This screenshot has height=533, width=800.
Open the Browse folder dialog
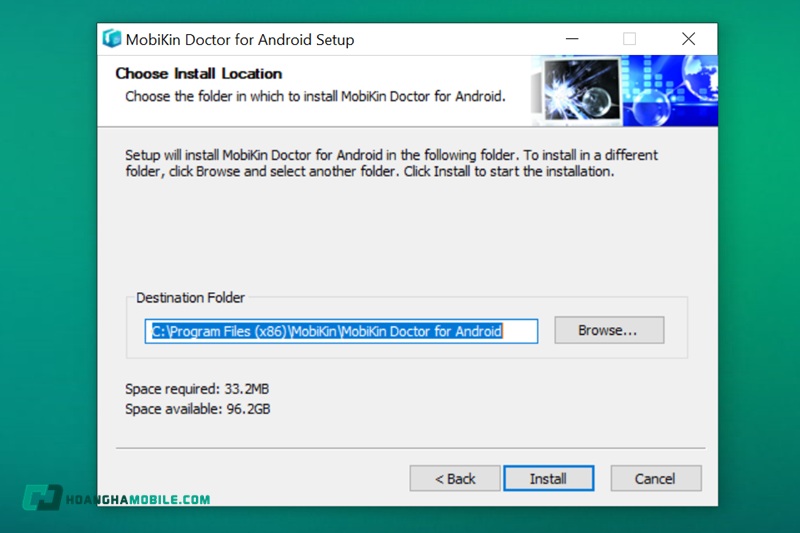(609, 330)
